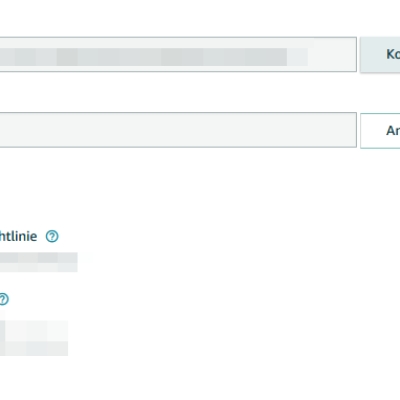Click the 'Ko' button beside the first field
This screenshot has width=400, height=400.
pyautogui.click(x=380, y=54)
